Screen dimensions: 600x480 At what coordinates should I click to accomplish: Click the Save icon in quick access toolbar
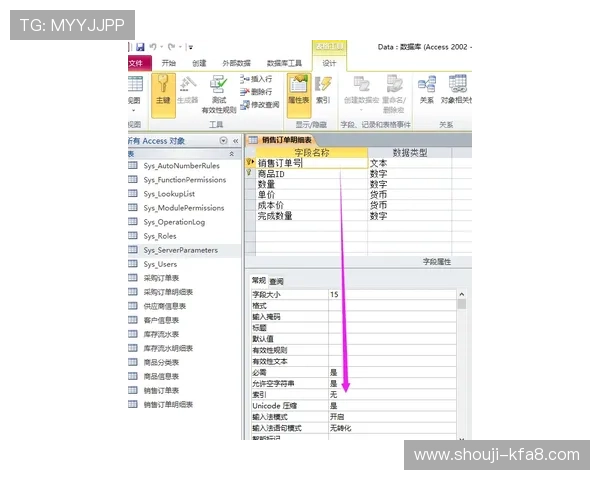click(x=140, y=47)
